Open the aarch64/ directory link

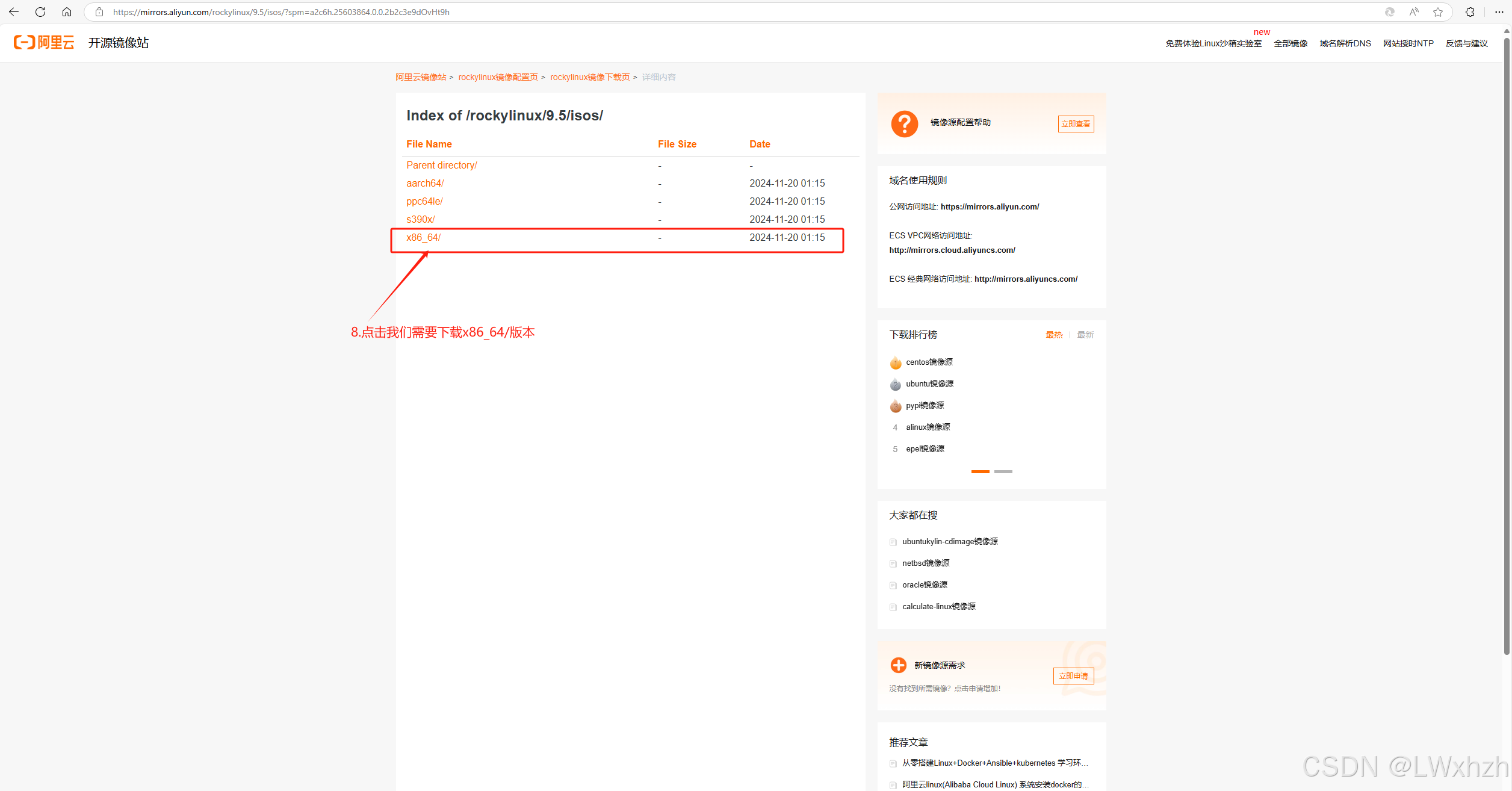pyautogui.click(x=424, y=183)
